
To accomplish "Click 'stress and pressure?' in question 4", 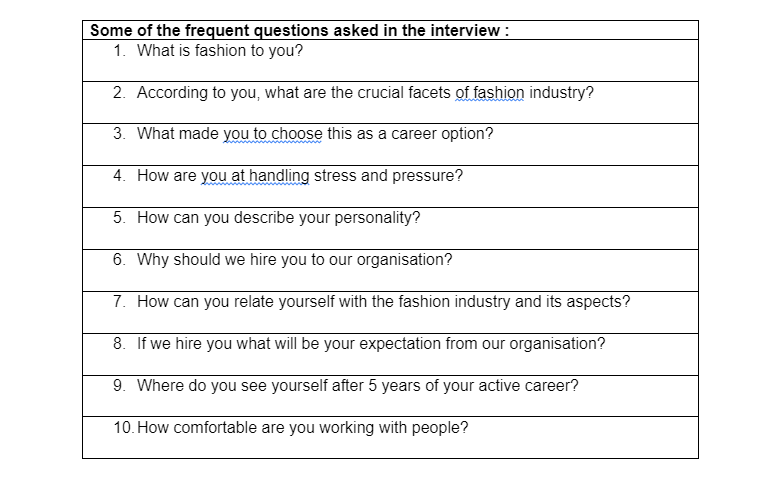I will click(x=388, y=176).
